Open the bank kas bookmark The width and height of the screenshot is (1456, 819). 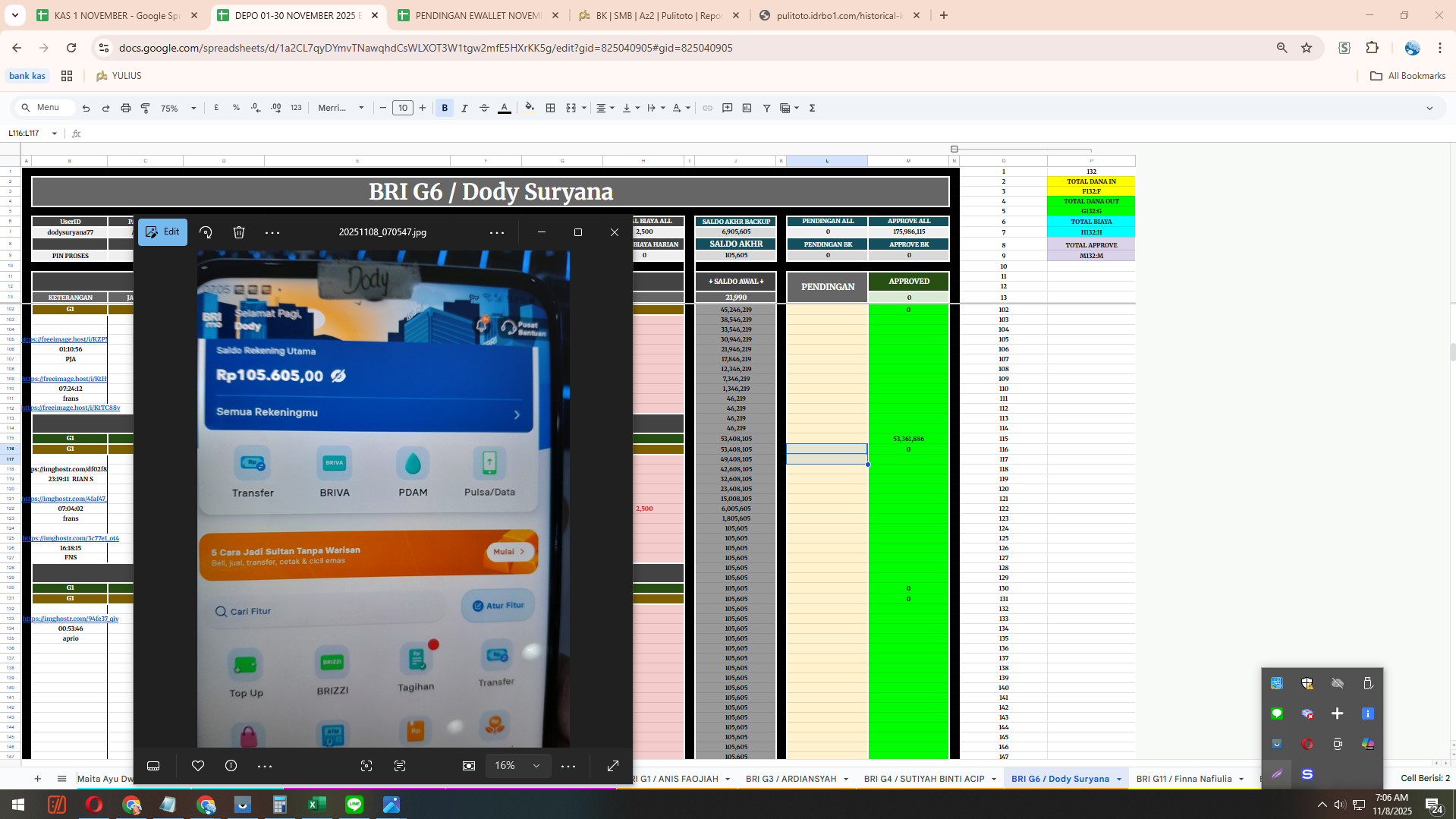point(27,76)
